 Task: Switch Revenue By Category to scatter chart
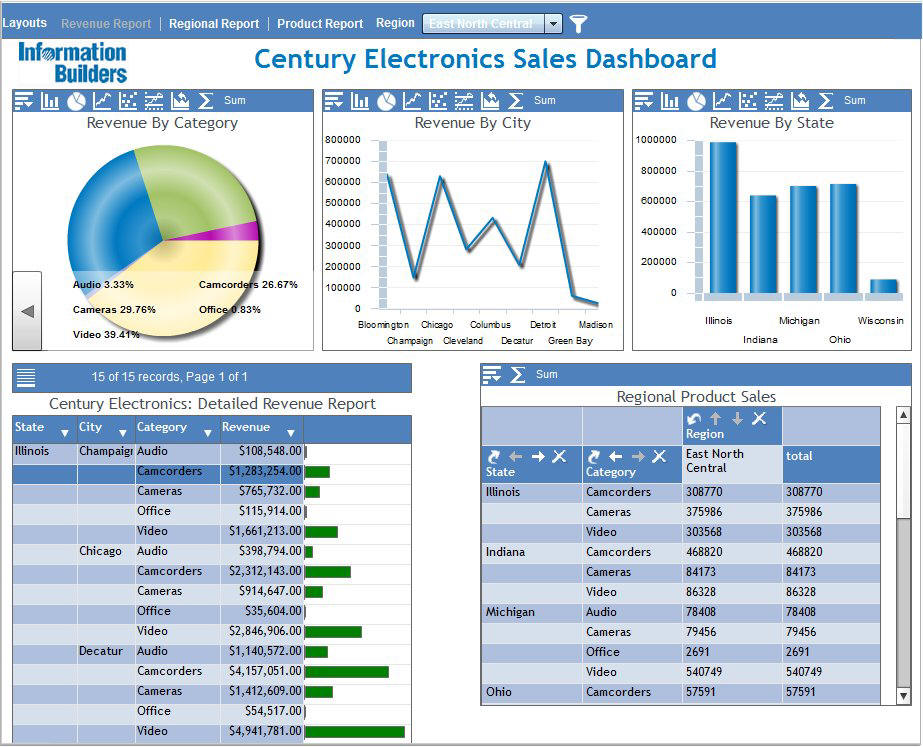click(x=128, y=101)
